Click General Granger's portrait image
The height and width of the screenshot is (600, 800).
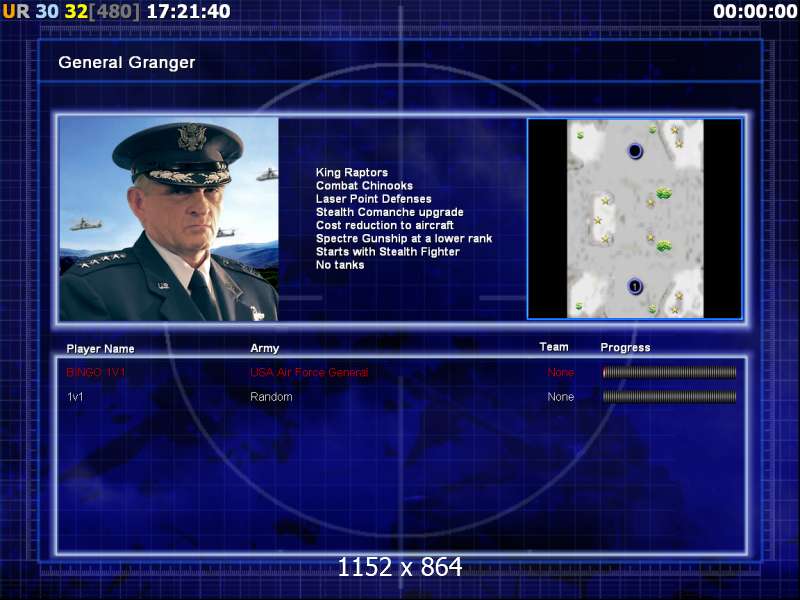tap(169, 219)
